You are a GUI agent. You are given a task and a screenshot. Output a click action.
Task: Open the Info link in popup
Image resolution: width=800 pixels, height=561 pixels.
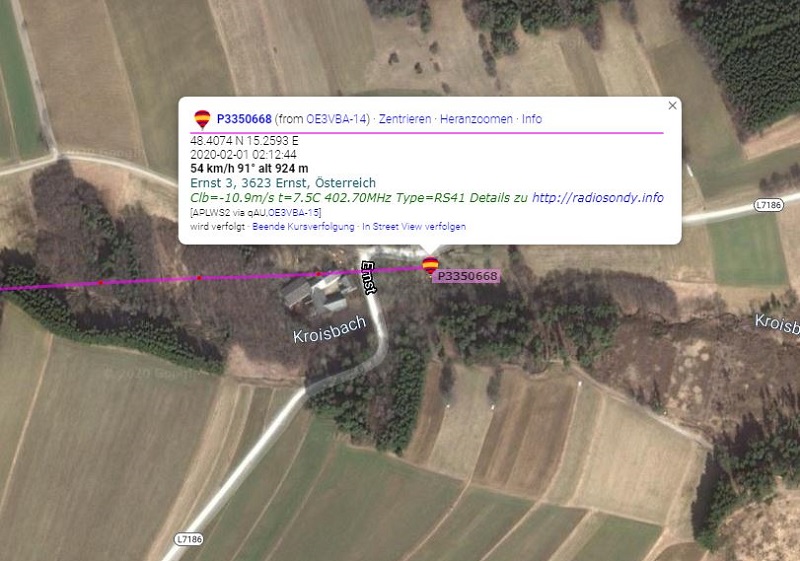tap(532, 119)
